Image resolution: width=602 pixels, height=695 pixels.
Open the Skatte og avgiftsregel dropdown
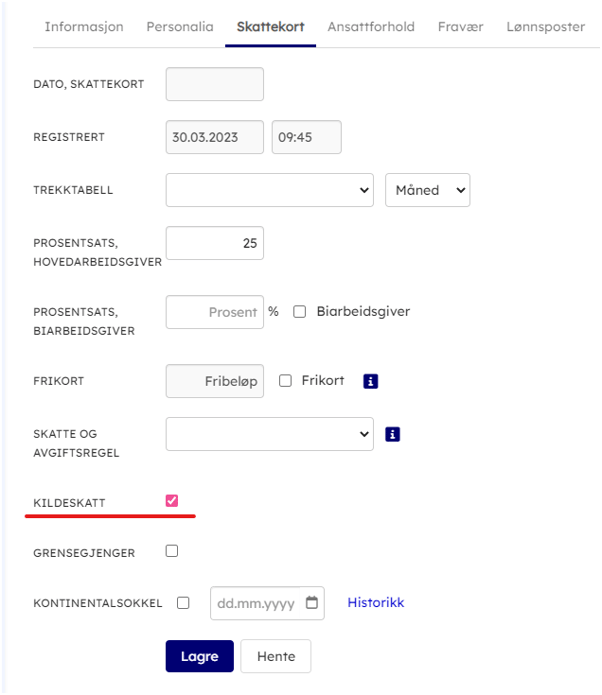[270, 434]
